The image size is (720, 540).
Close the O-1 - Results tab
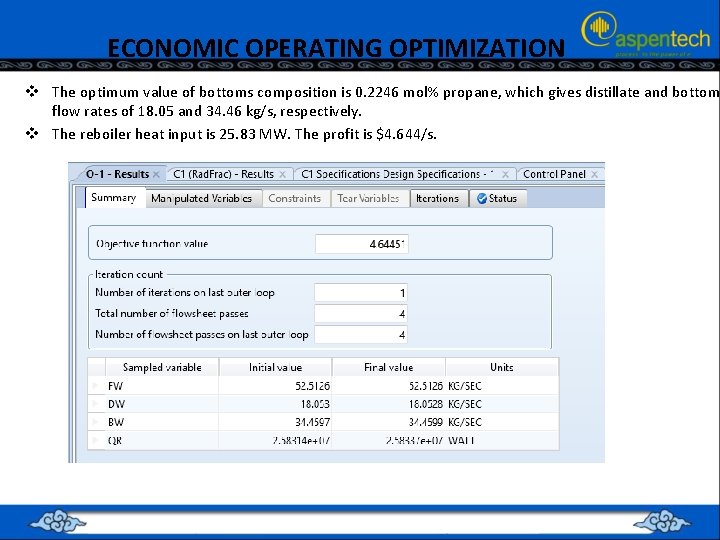(x=157, y=174)
